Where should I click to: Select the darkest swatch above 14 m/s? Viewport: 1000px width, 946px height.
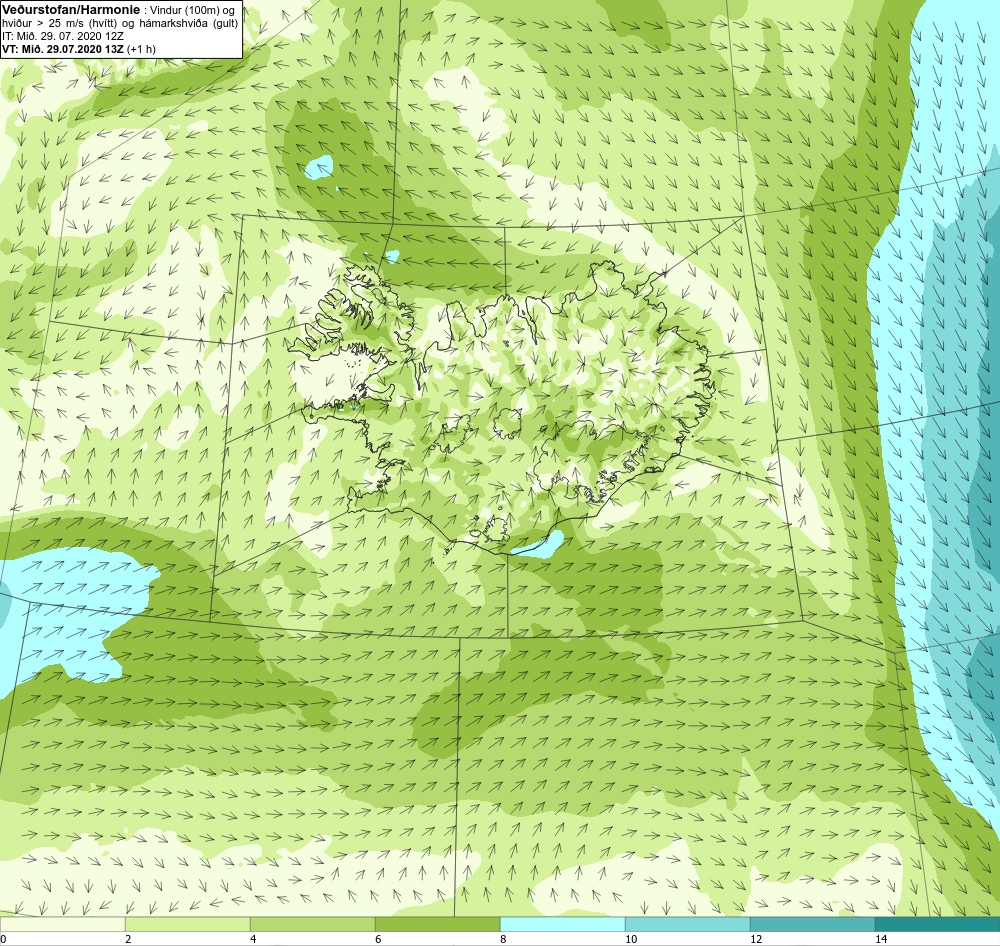(938, 924)
